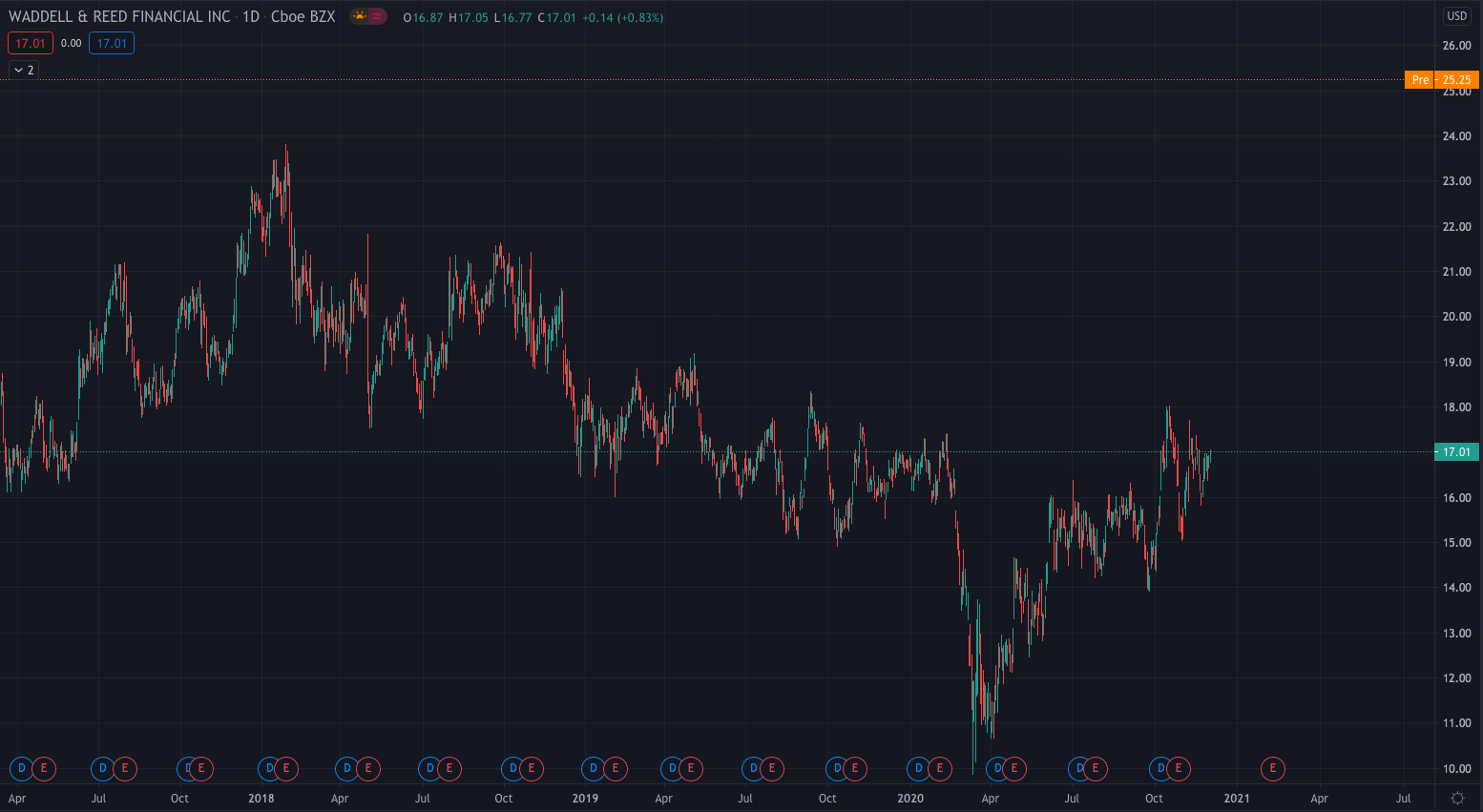Click the earnings E marker near Apr 2020
The width and height of the screenshot is (1483, 812).
[x=1014, y=768]
